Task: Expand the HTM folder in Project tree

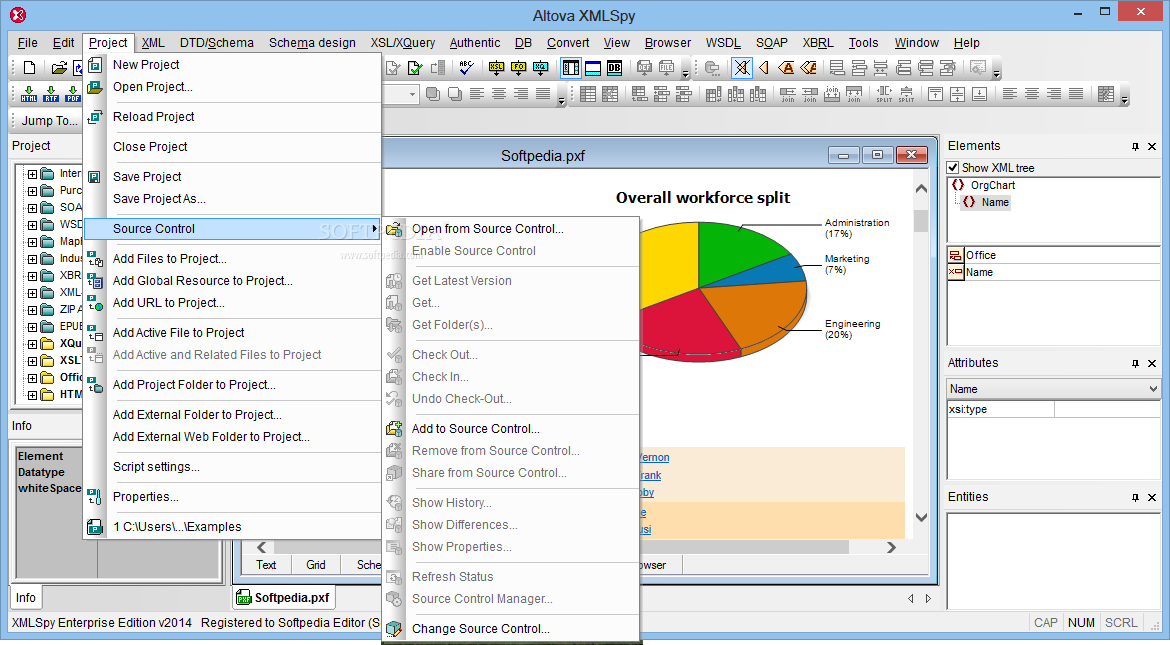Action: (x=32, y=395)
